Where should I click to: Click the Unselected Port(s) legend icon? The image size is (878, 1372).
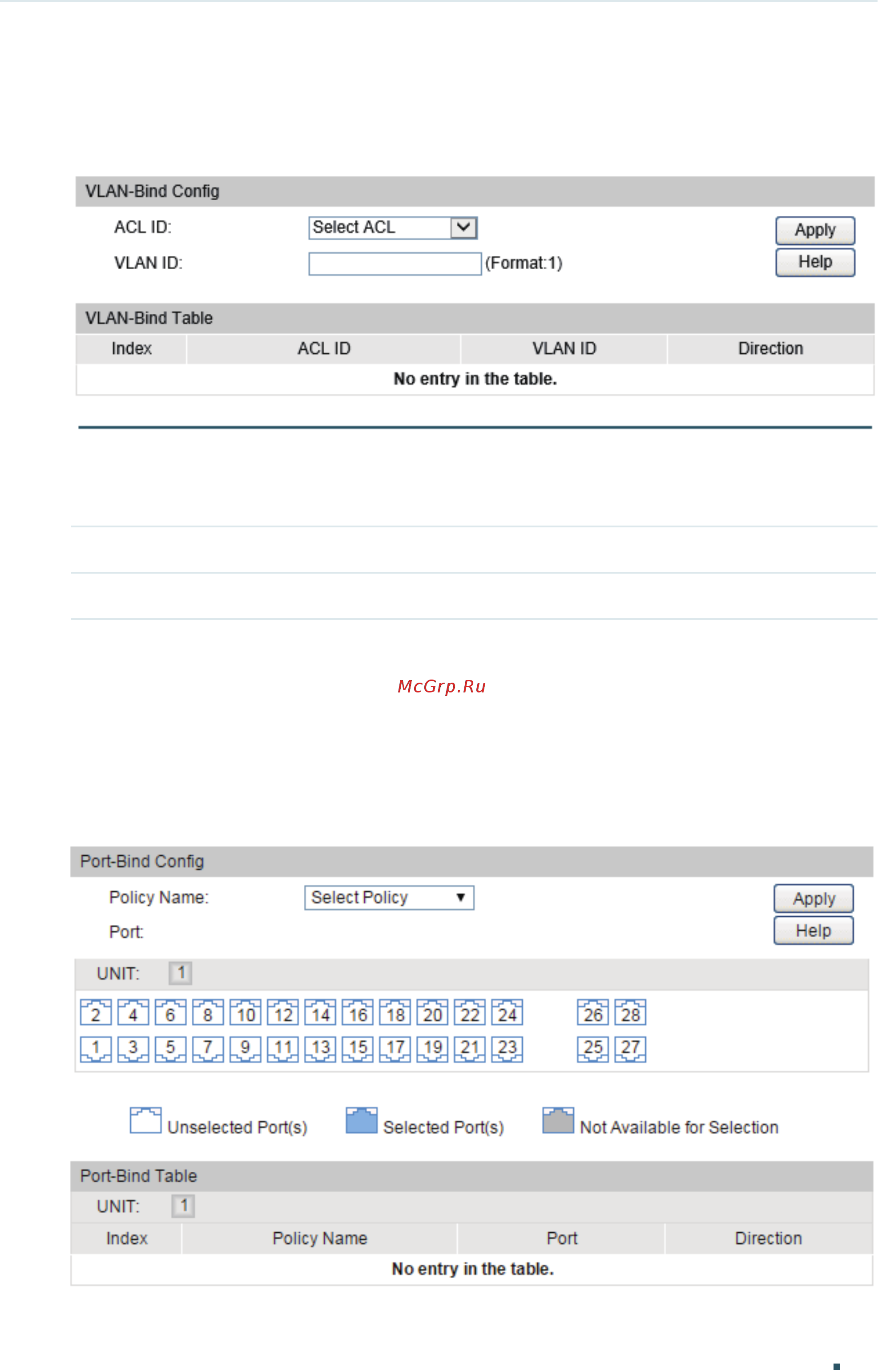point(145,1121)
